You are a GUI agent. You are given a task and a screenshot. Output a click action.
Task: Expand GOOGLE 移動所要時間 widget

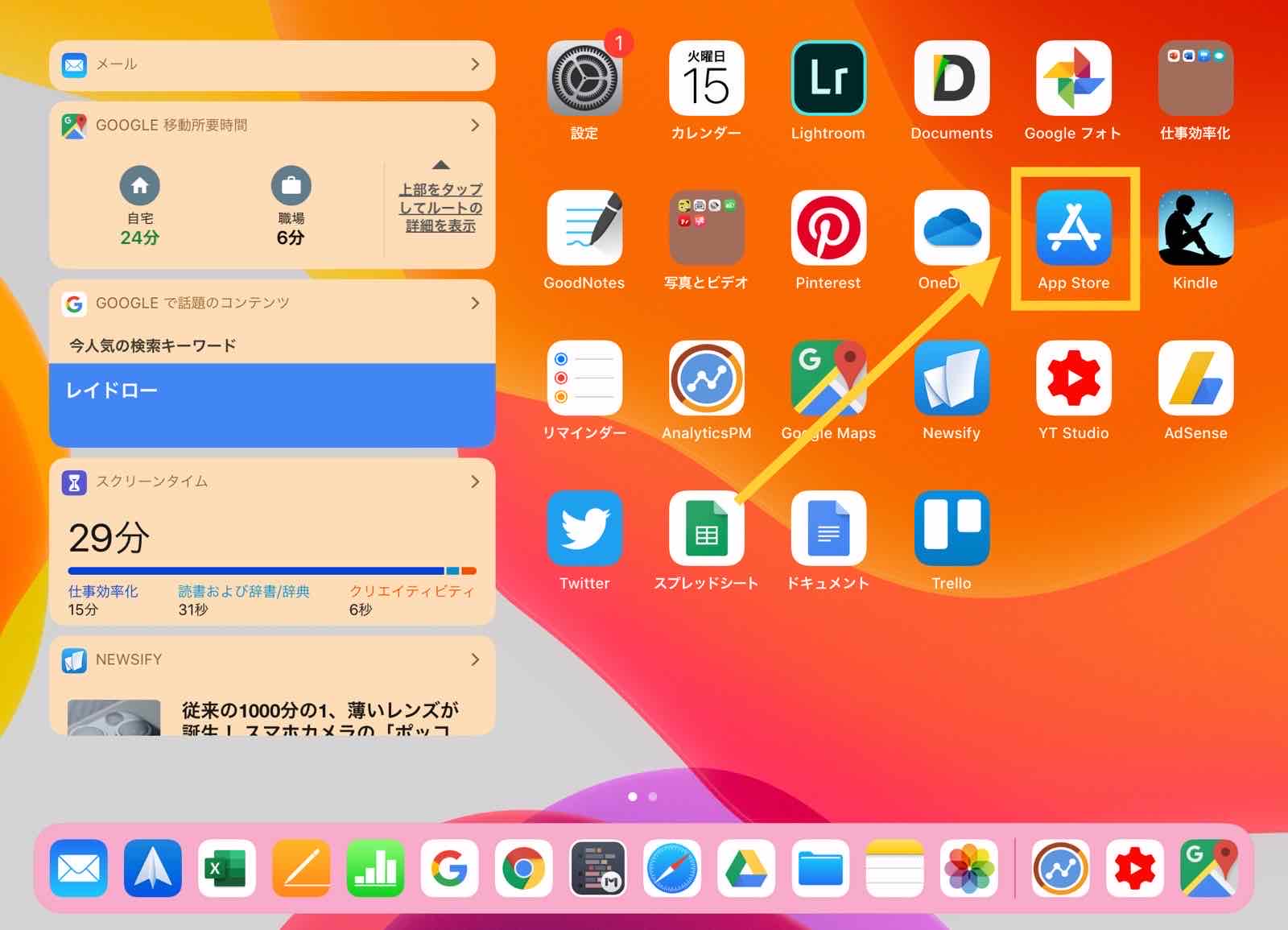click(x=475, y=125)
